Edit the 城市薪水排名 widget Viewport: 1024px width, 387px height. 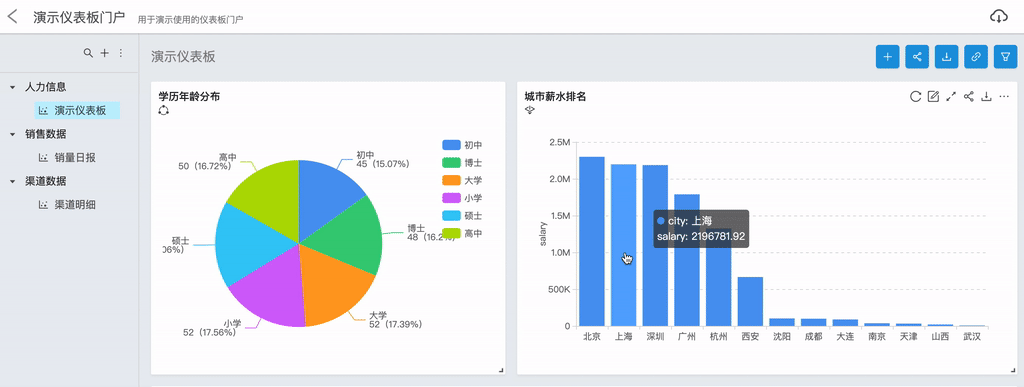point(933,97)
